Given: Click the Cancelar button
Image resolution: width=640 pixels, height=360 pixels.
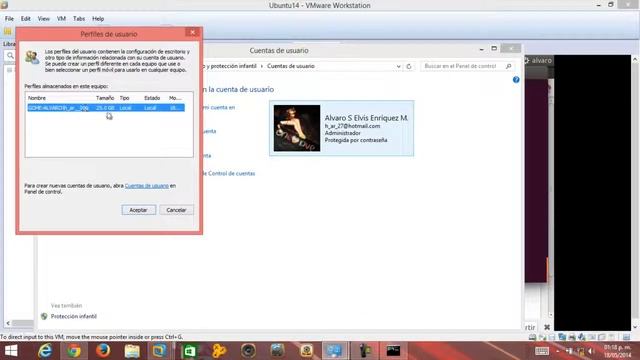Looking at the screenshot, I should pyautogui.click(x=176, y=210).
